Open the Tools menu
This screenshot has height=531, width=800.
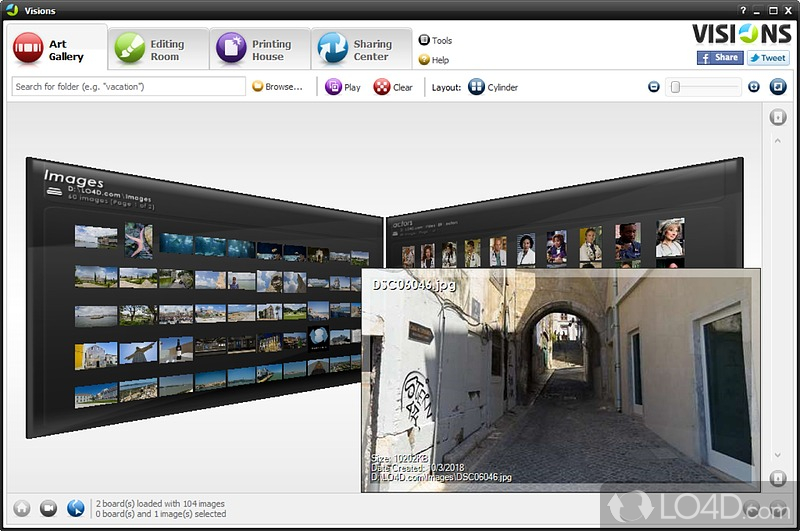click(436, 41)
